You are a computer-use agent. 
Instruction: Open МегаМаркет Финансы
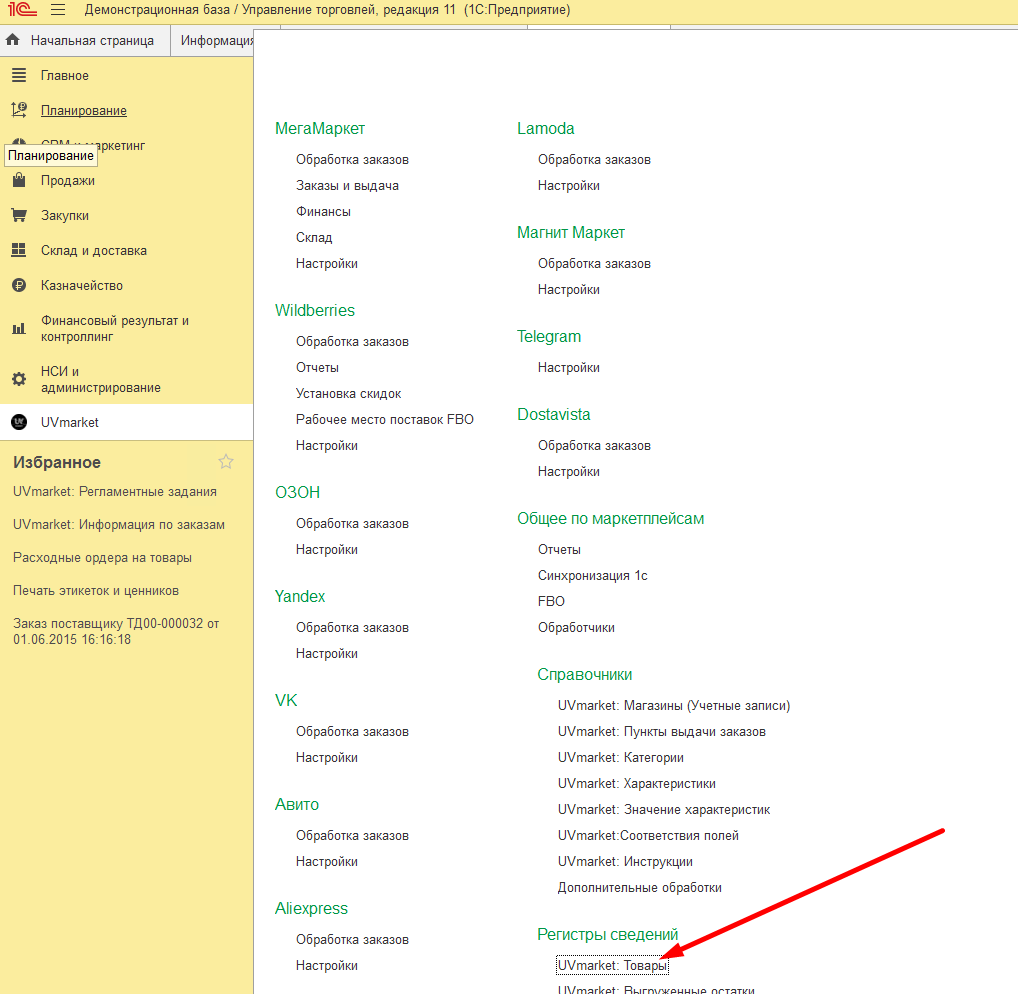pos(323,212)
